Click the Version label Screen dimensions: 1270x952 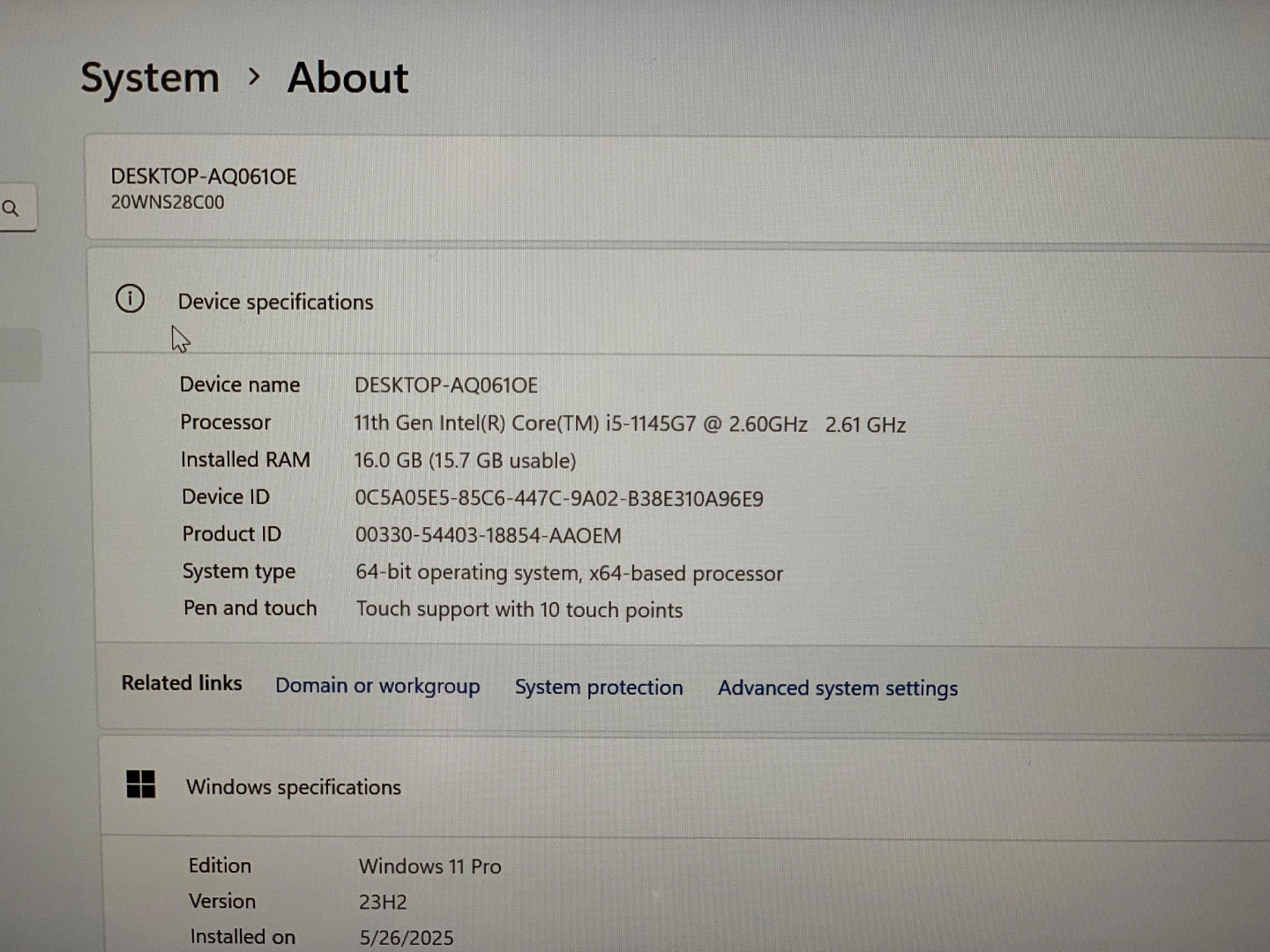pos(222,902)
